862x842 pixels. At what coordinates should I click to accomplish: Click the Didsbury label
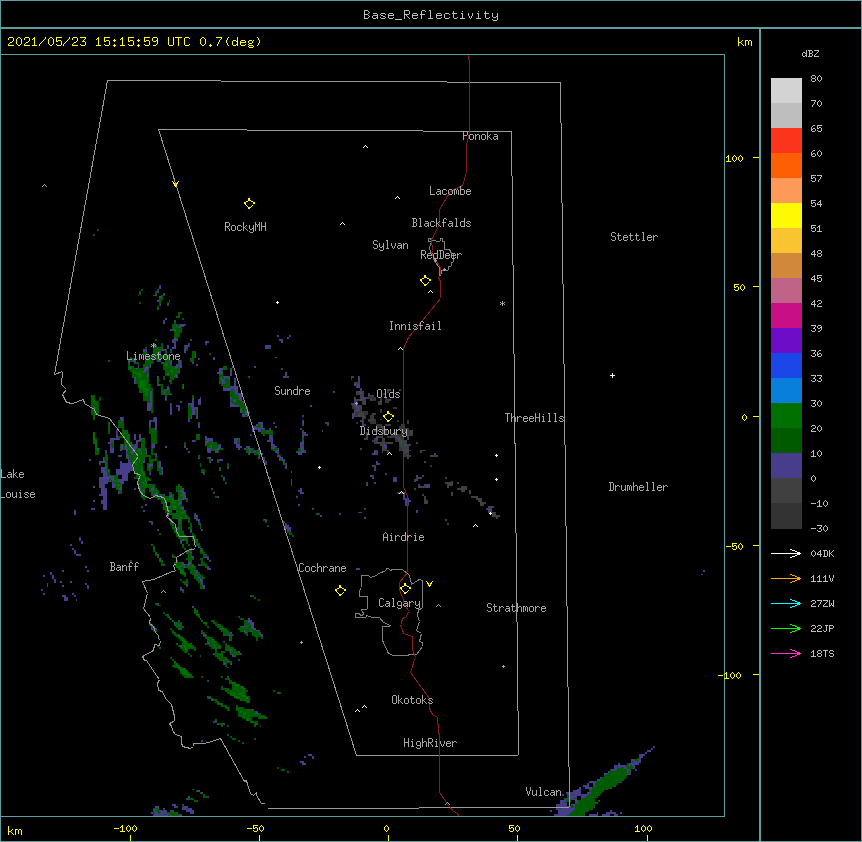[x=384, y=431]
